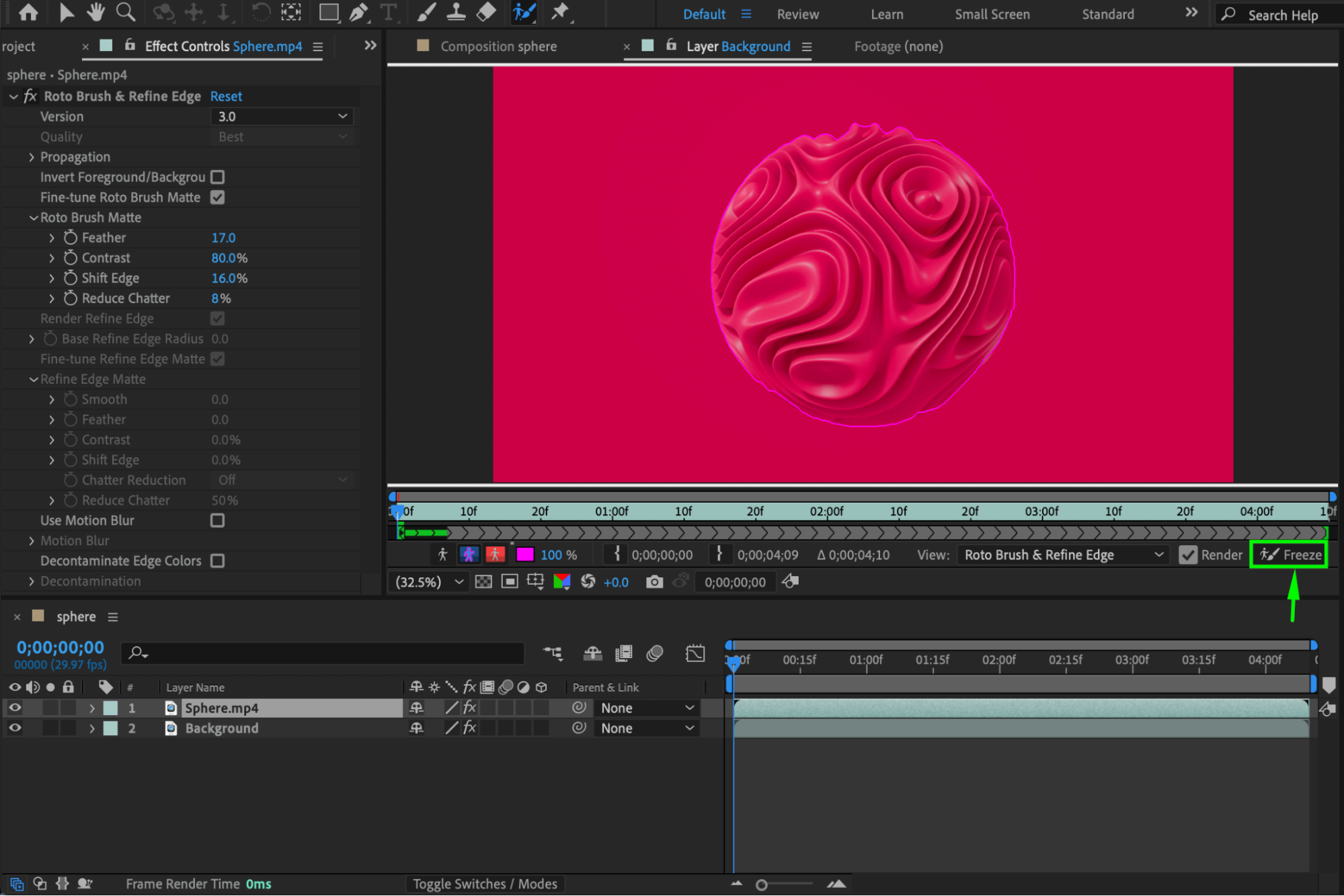The image size is (1344, 896).
Task: Toggle the transparency grid icon
Action: 483,582
